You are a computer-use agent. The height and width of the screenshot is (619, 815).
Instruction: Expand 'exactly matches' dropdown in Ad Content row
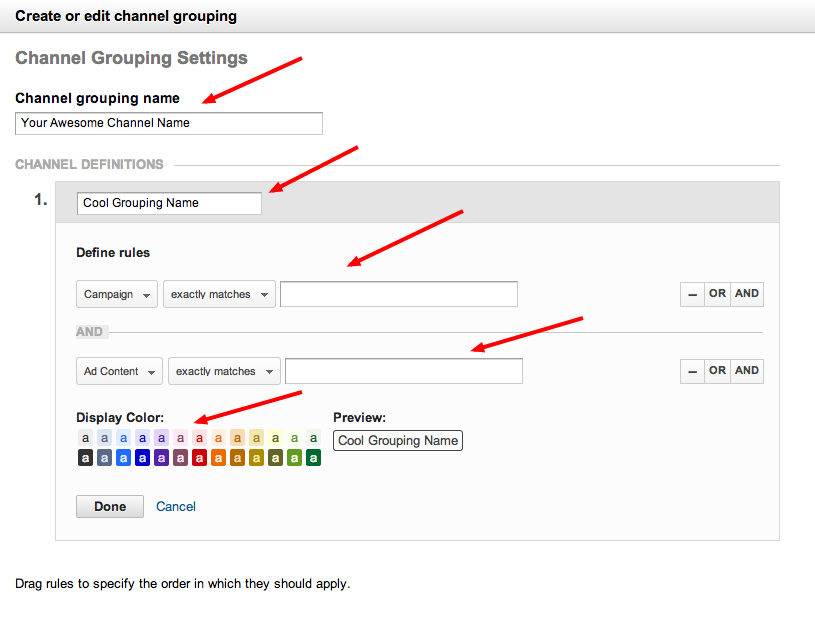click(225, 371)
